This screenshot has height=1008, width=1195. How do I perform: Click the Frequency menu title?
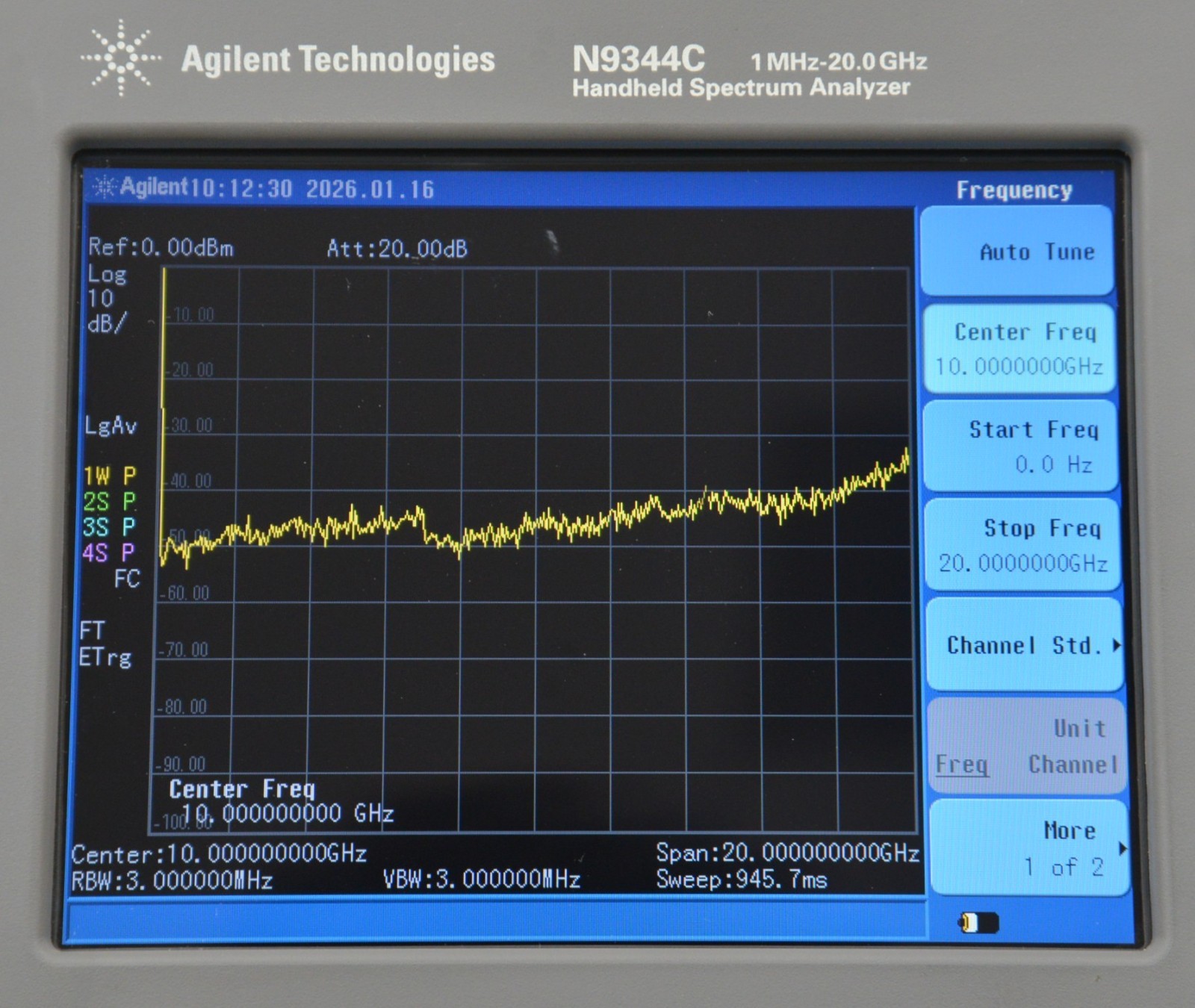(x=1014, y=190)
